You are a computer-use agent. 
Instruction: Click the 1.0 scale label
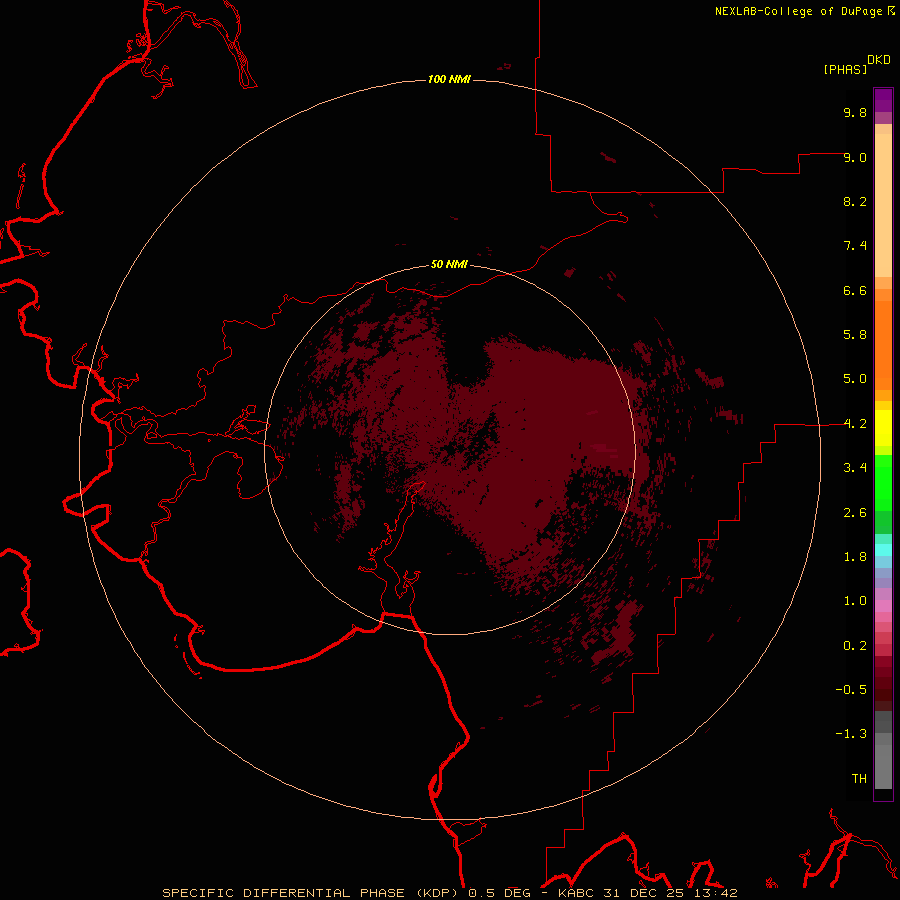pos(855,601)
